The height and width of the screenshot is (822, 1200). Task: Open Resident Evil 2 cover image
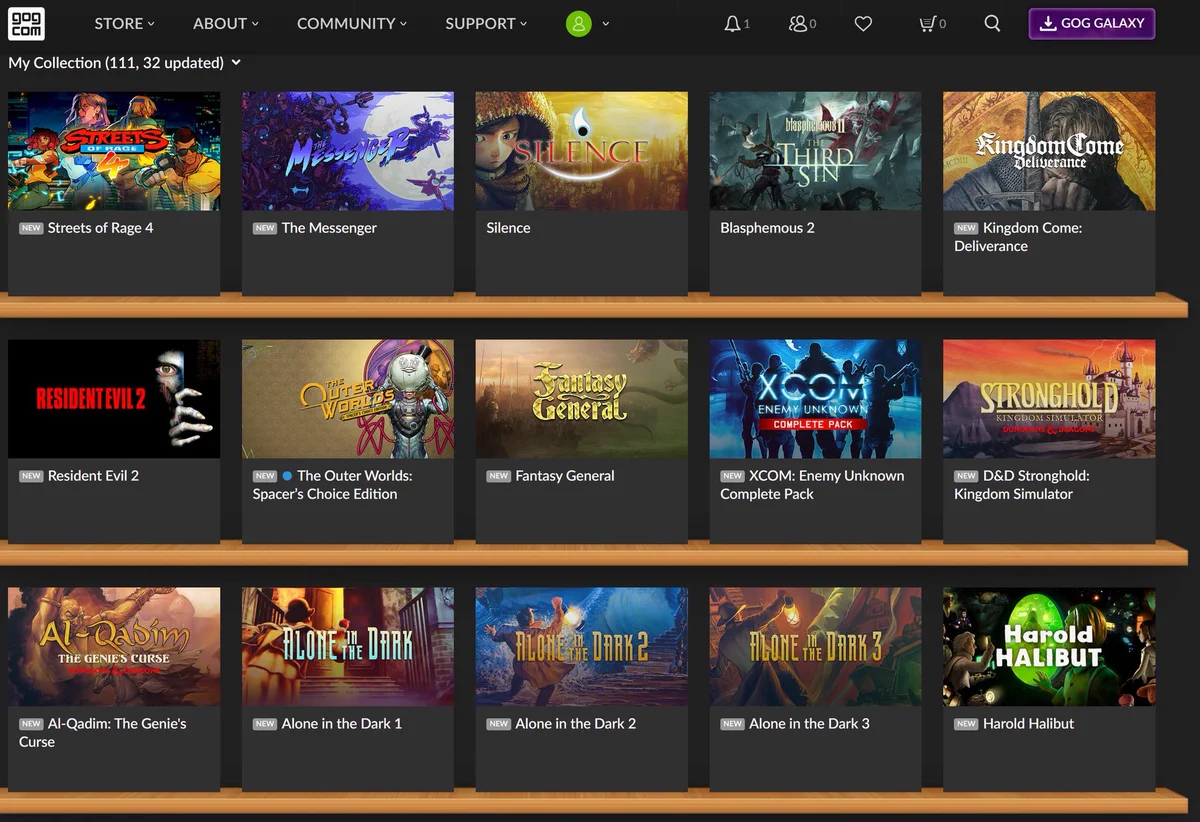point(114,399)
